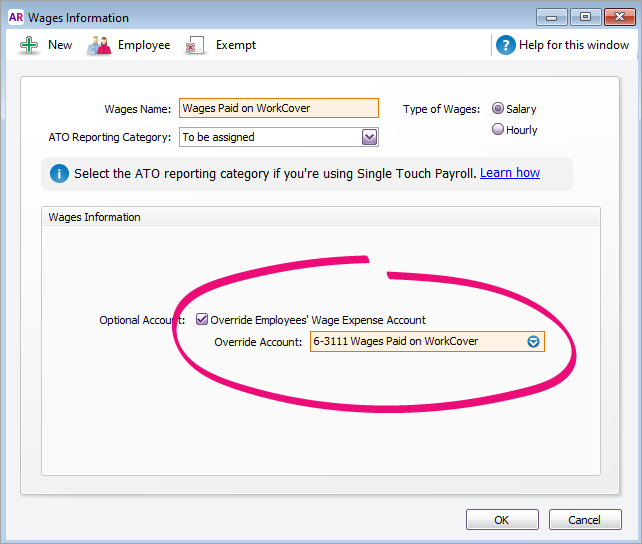The image size is (642, 544).
Task: Click the Exempt toolbar label
Action: coord(236,45)
